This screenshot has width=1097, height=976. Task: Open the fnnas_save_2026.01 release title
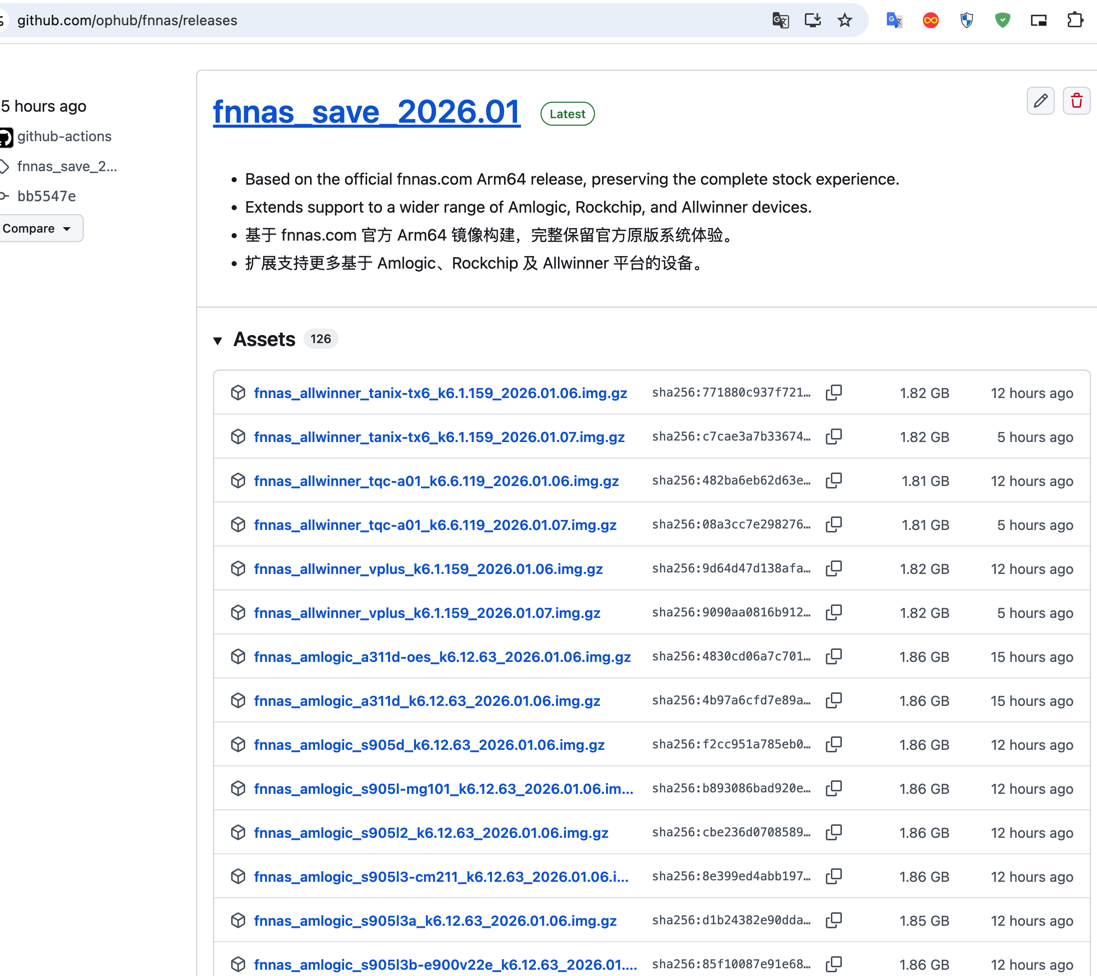tap(366, 112)
